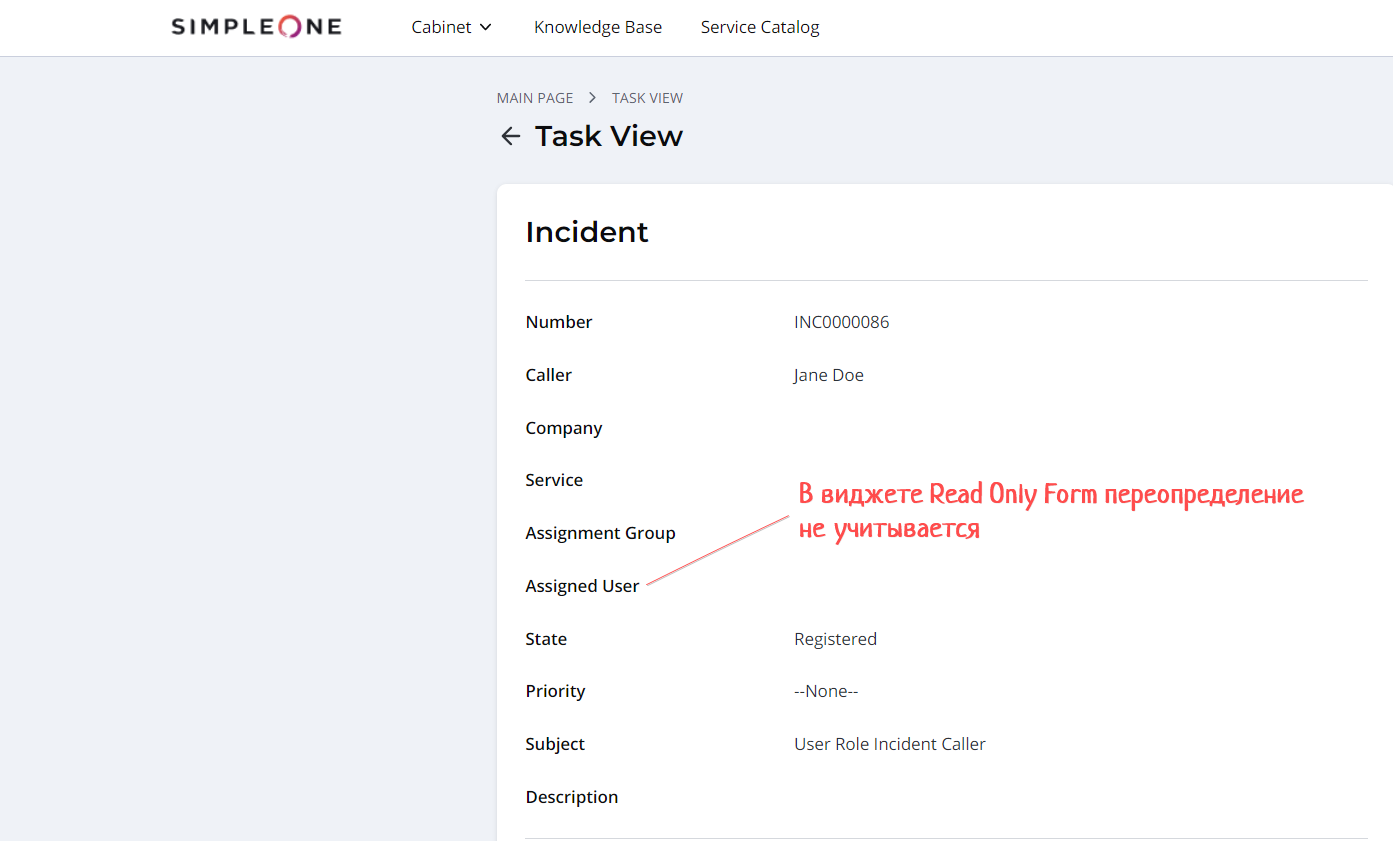Click the Incident form heading
Viewport: 1393px width, 841px height.
pyautogui.click(x=586, y=232)
